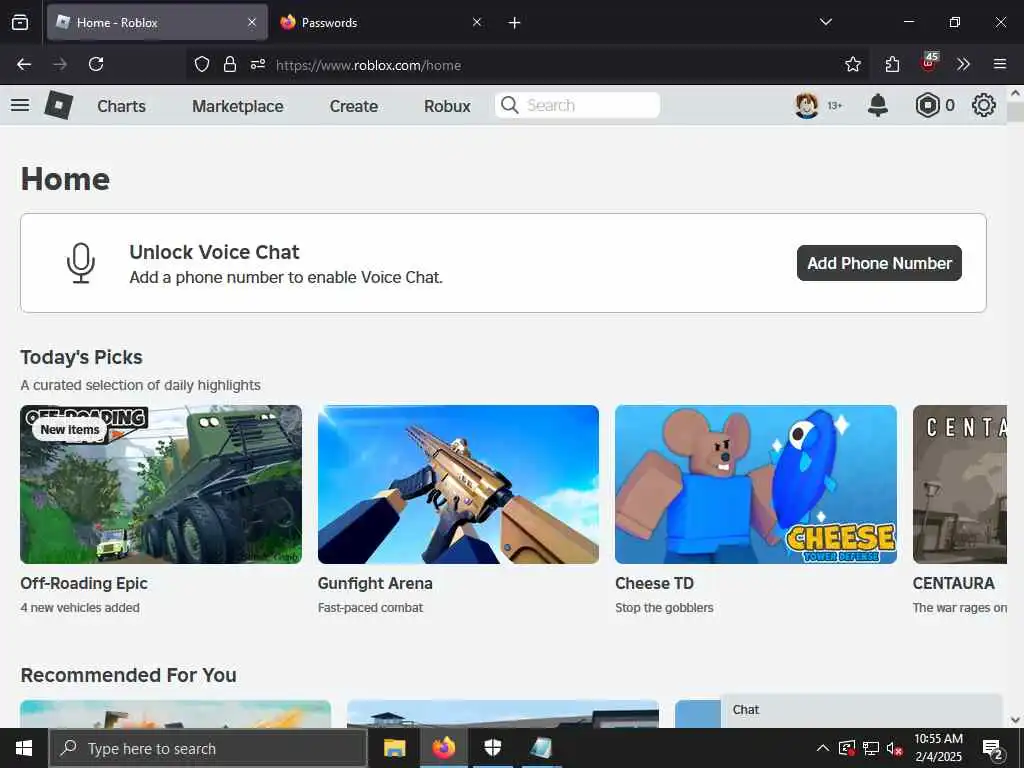Click the Gunfight Arena title

(375, 583)
